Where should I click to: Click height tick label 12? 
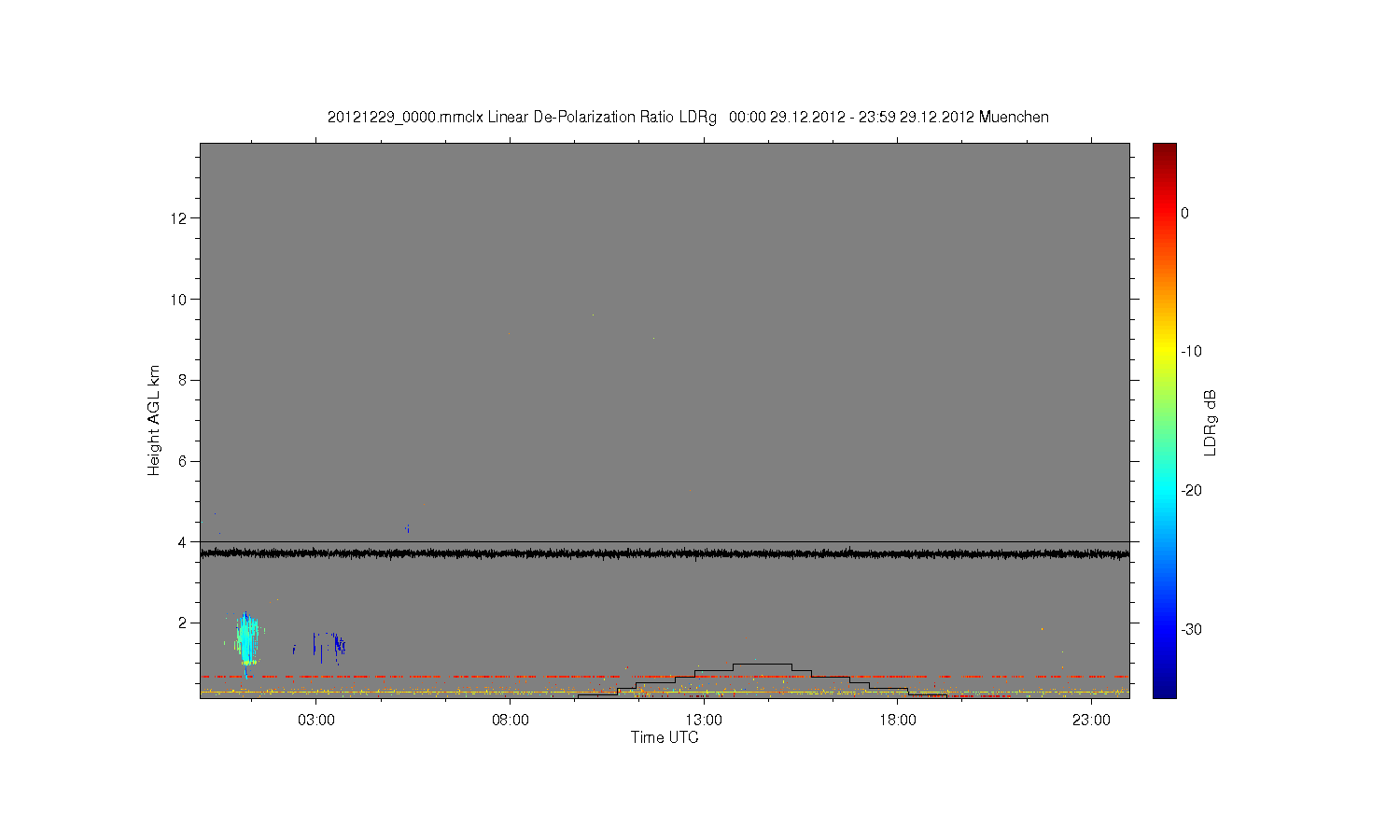pos(179,218)
